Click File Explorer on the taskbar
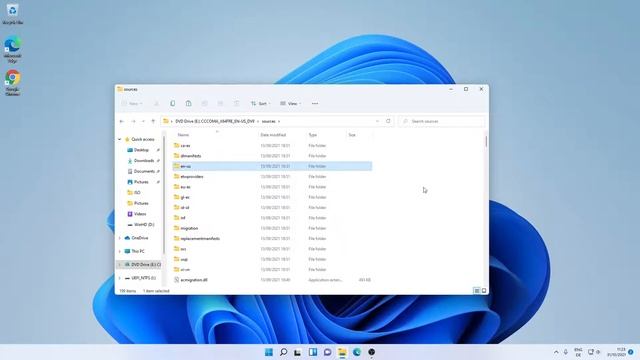 (342, 352)
